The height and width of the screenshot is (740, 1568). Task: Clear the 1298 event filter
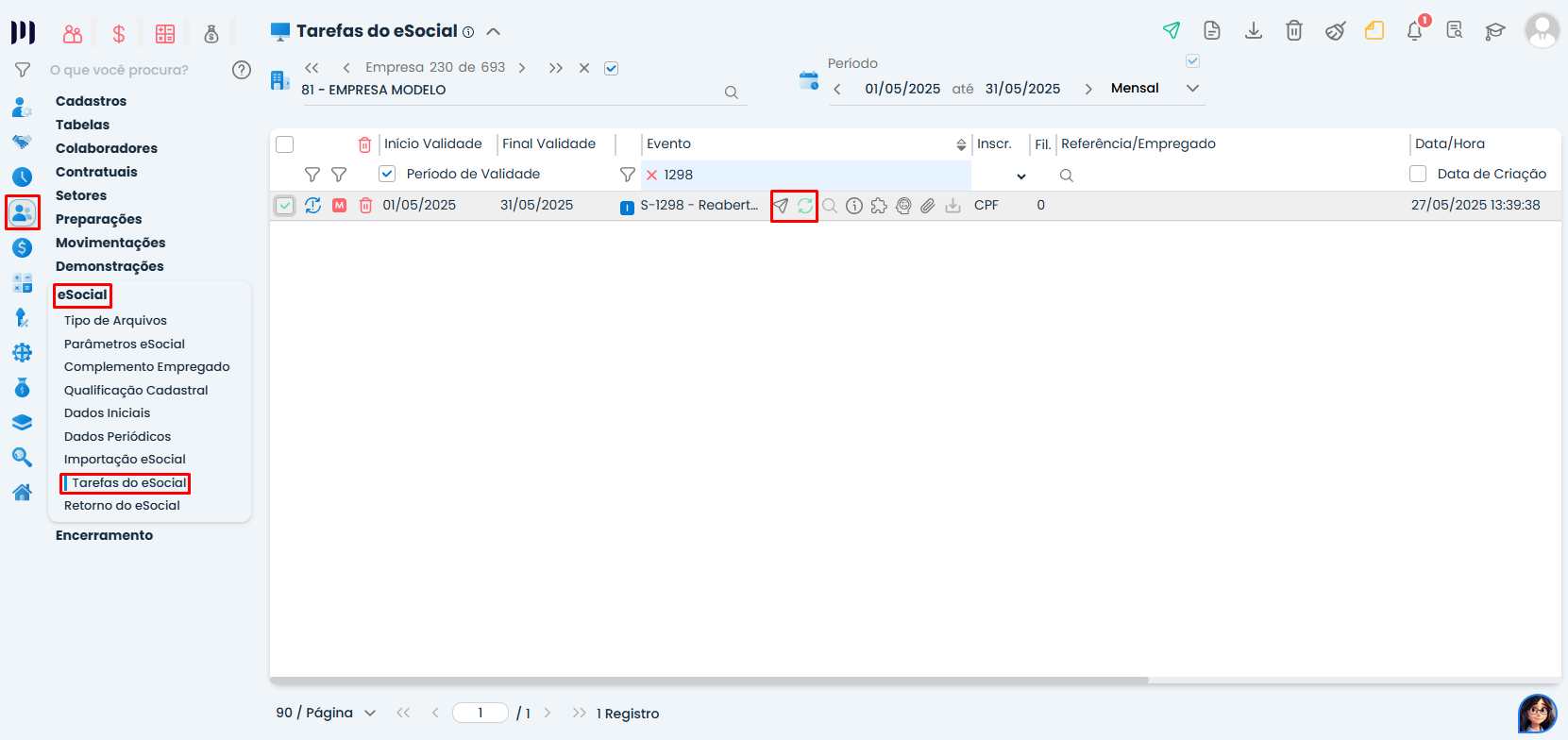coord(651,175)
